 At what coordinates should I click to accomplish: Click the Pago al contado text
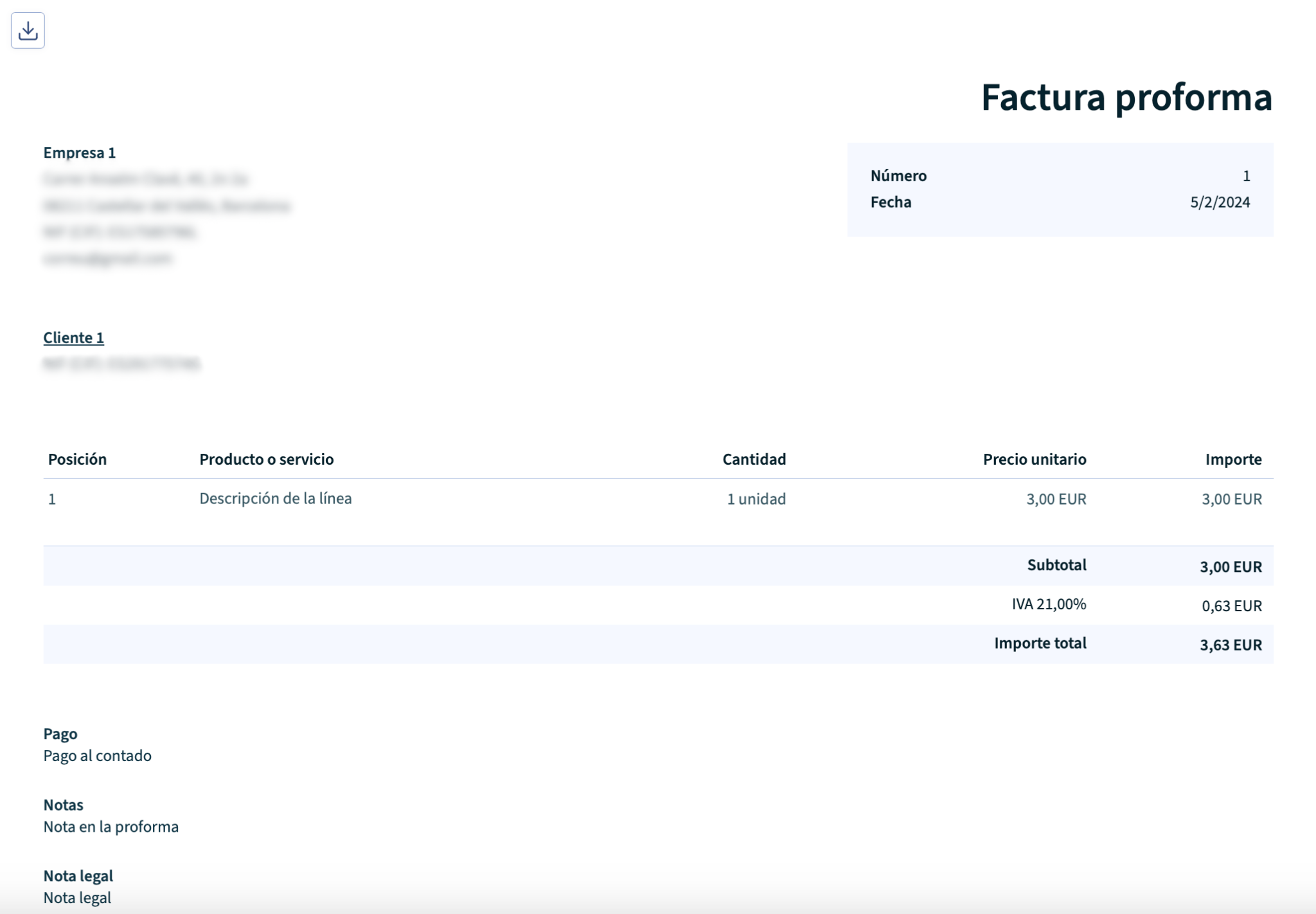point(97,755)
